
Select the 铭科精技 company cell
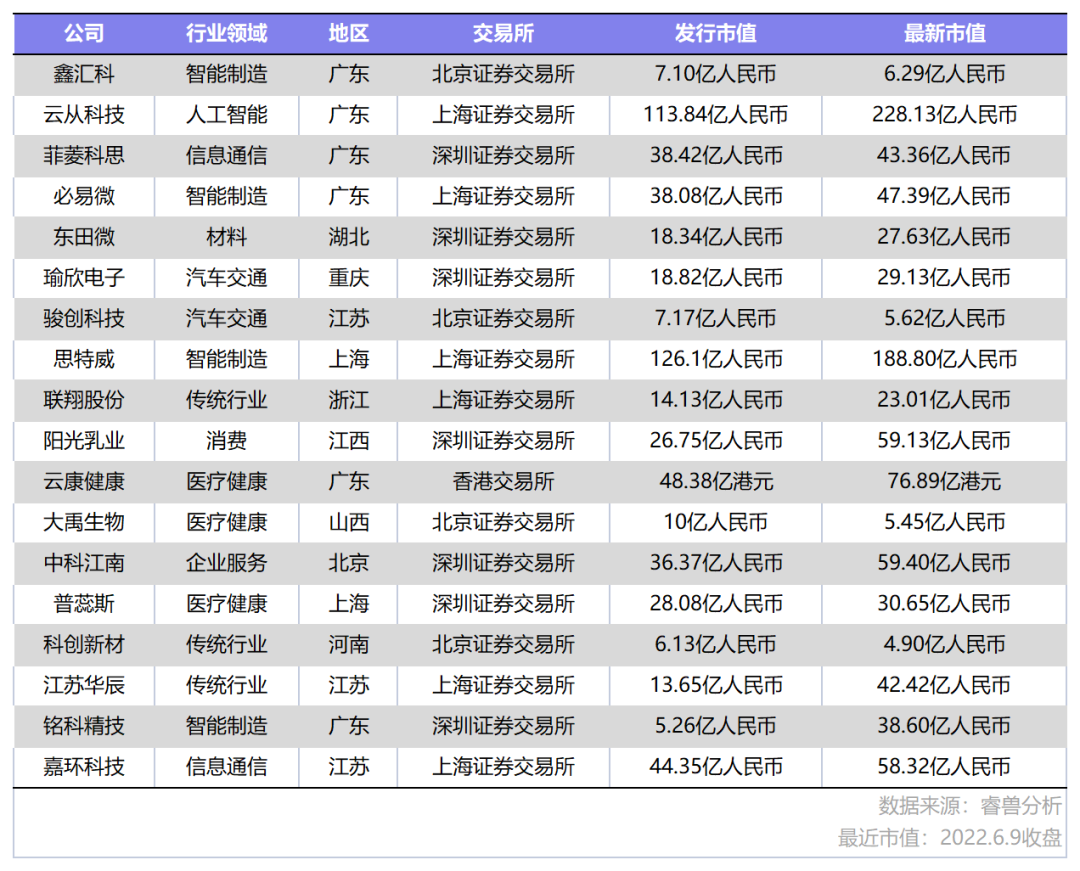pyautogui.click(x=84, y=726)
